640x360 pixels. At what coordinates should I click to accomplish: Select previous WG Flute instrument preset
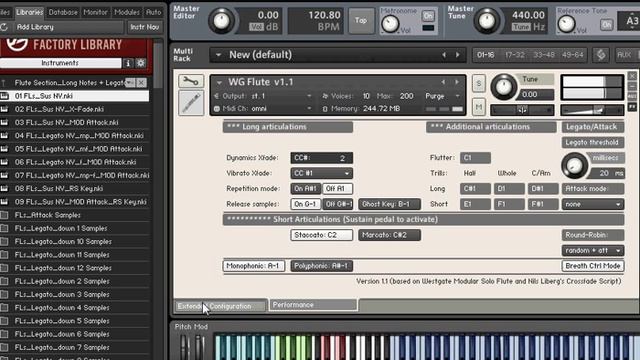coord(443,82)
